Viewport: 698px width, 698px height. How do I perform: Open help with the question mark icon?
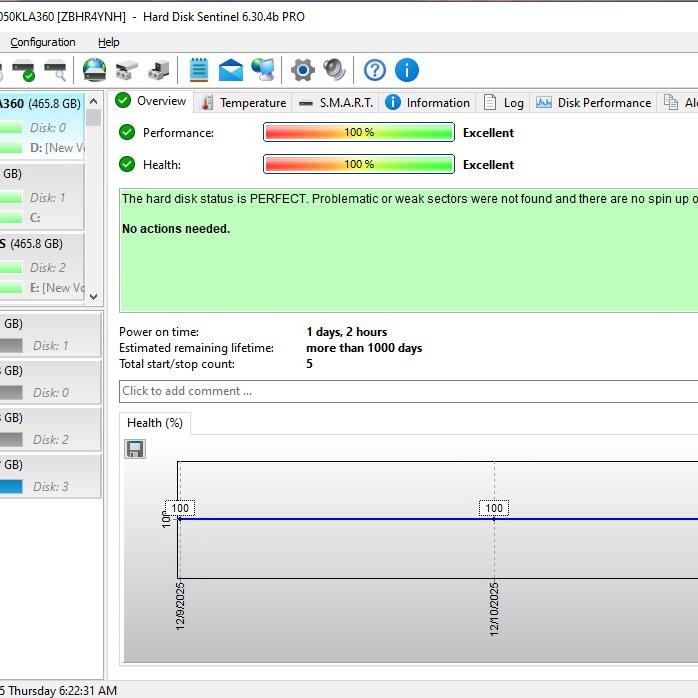[375, 70]
